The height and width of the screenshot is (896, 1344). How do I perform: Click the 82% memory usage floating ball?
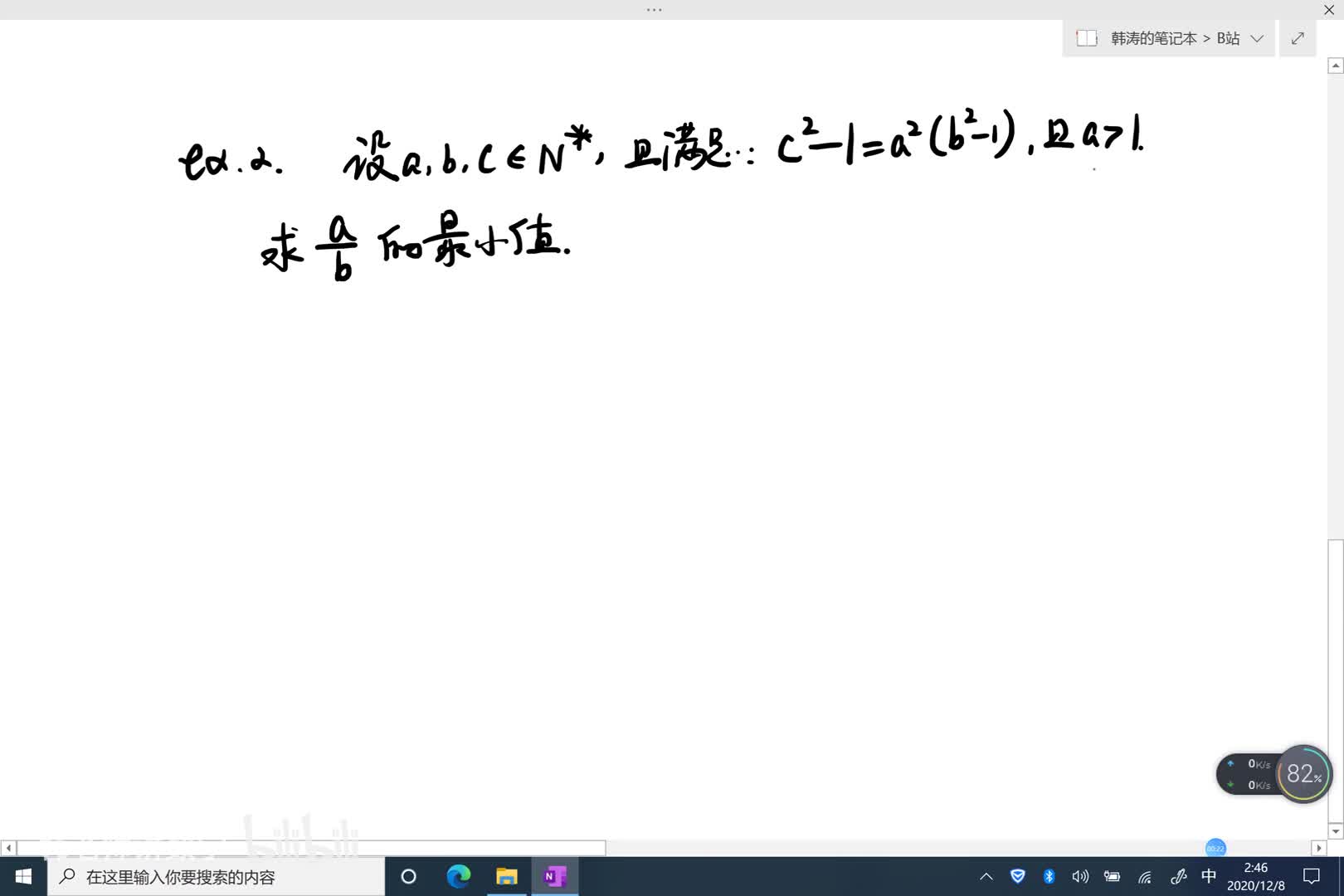tap(1303, 774)
